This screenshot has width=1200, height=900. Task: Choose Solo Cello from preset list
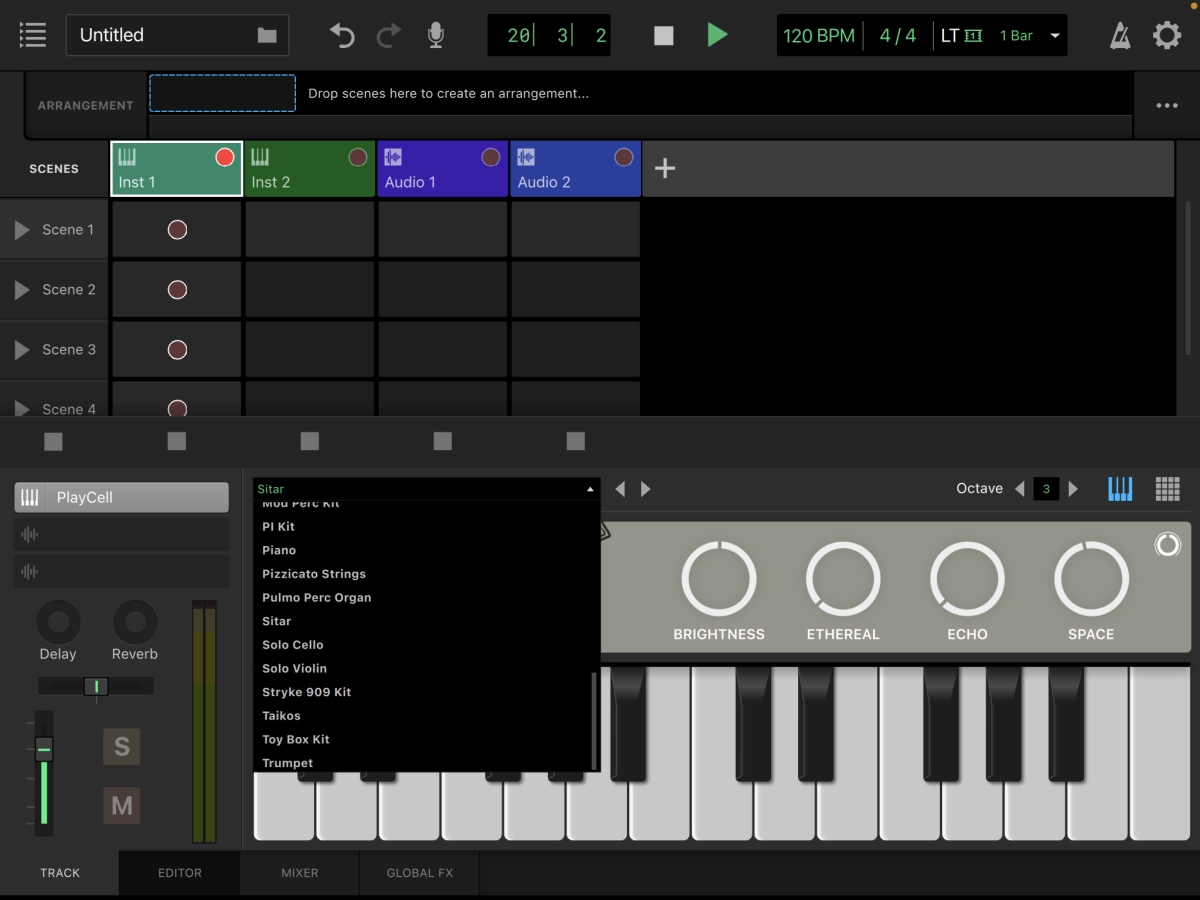point(293,645)
